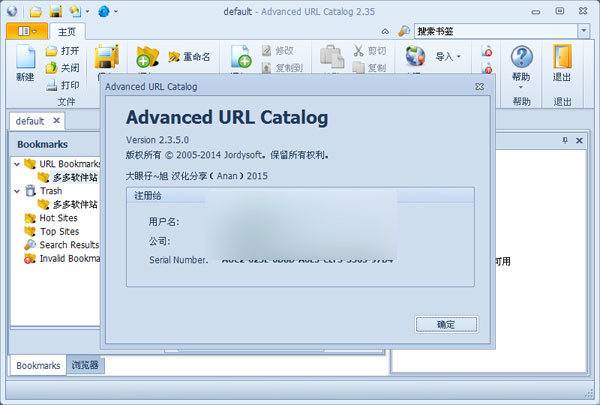The height and width of the screenshot is (405, 600).
Task: Close the right side panel
Action: (x=579, y=140)
